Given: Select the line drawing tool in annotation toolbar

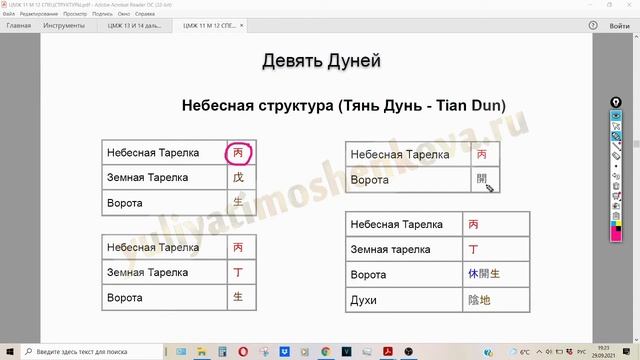Looking at the screenshot, I should (616, 146).
